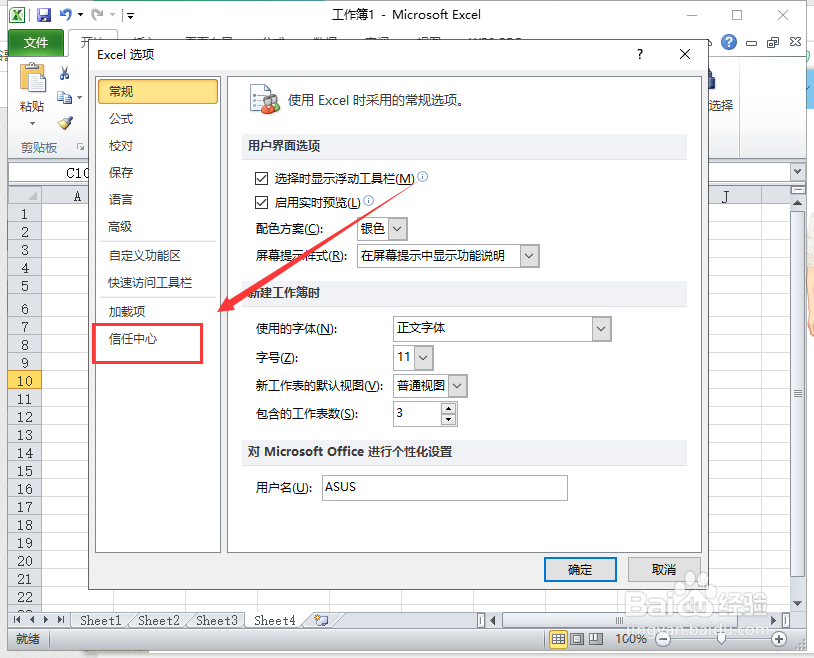Click the Select All corner of worksheet
The image size is (814, 658).
click(x=24, y=195)
